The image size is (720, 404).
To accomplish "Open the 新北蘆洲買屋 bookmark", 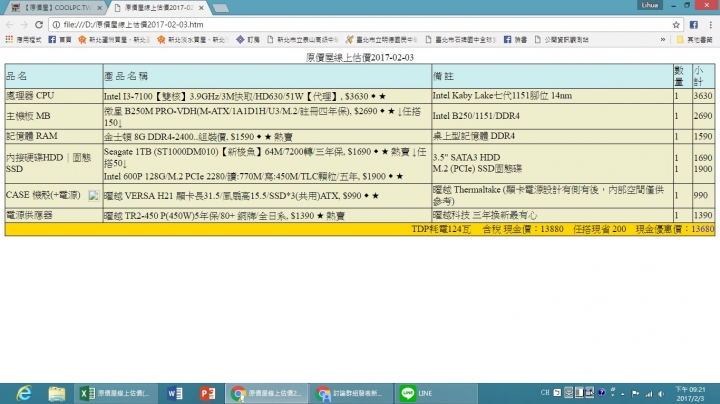I will pyautogui.click(x=114, y=39).
